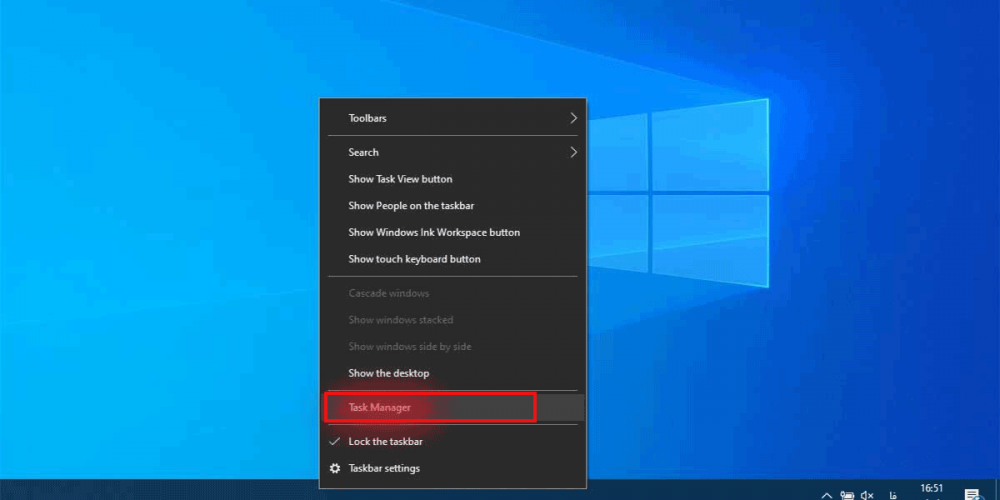This screenshot has height=500, width=1000.
Task: Toggle Show Task View button
Action: 452,179
